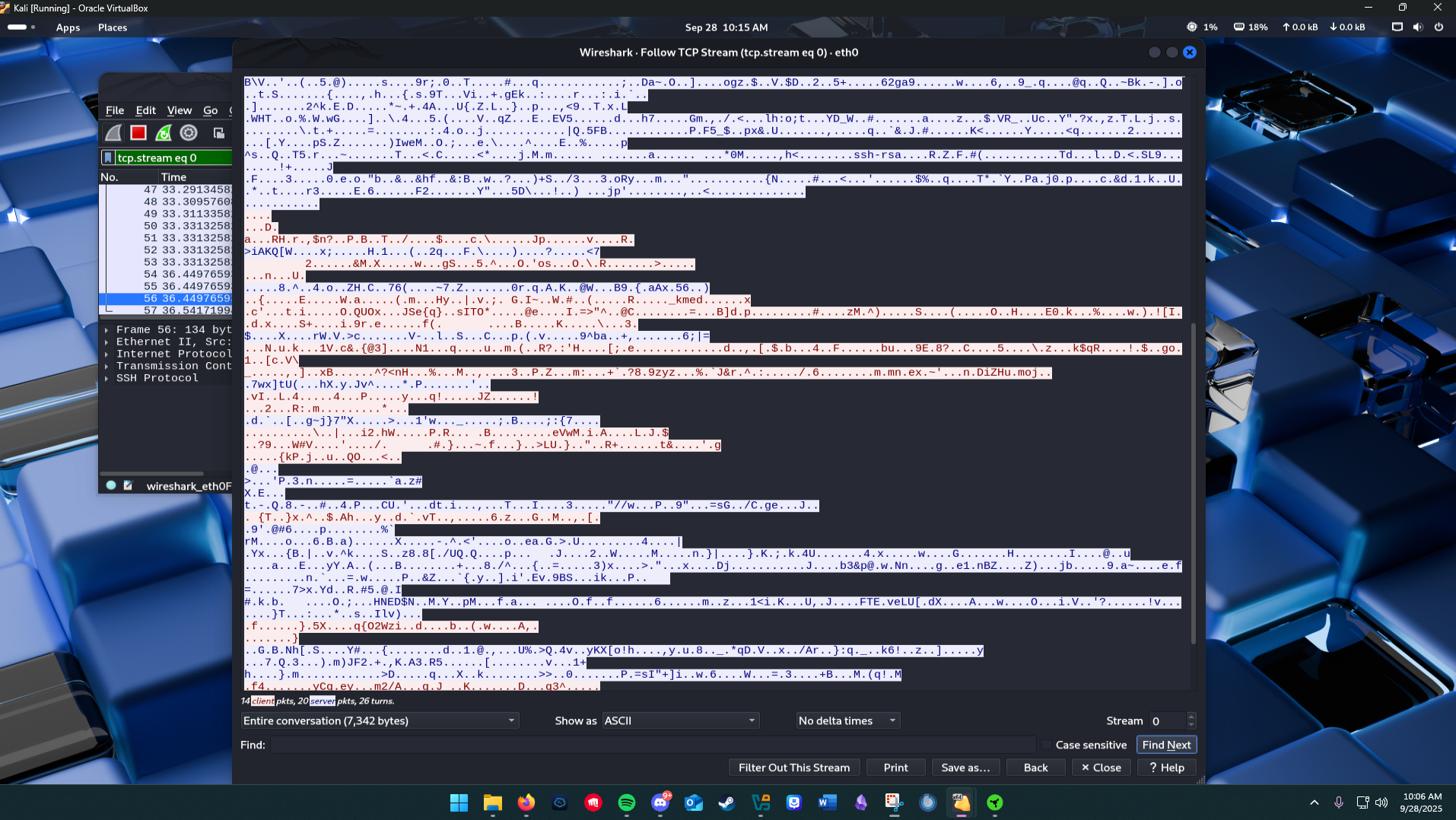
Task: Click into the Find text field
Action: 653,745
